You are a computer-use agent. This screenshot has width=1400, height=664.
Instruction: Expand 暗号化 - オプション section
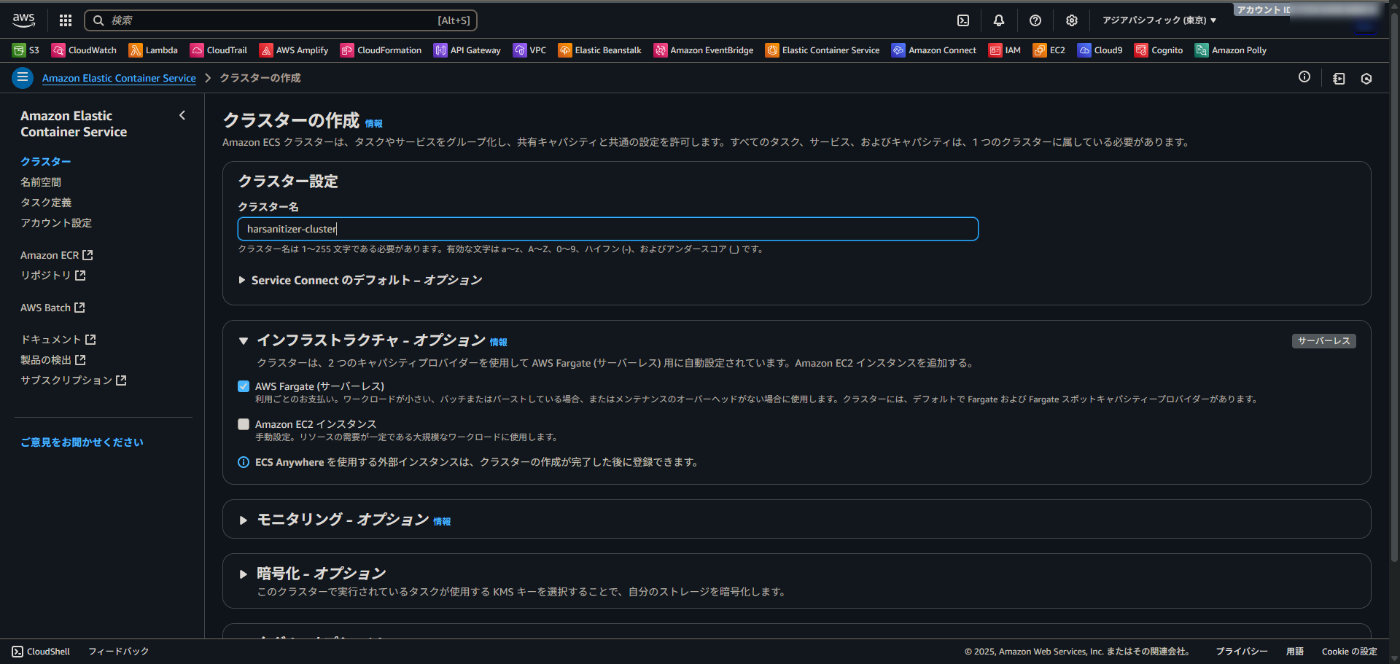pos(243,574)
